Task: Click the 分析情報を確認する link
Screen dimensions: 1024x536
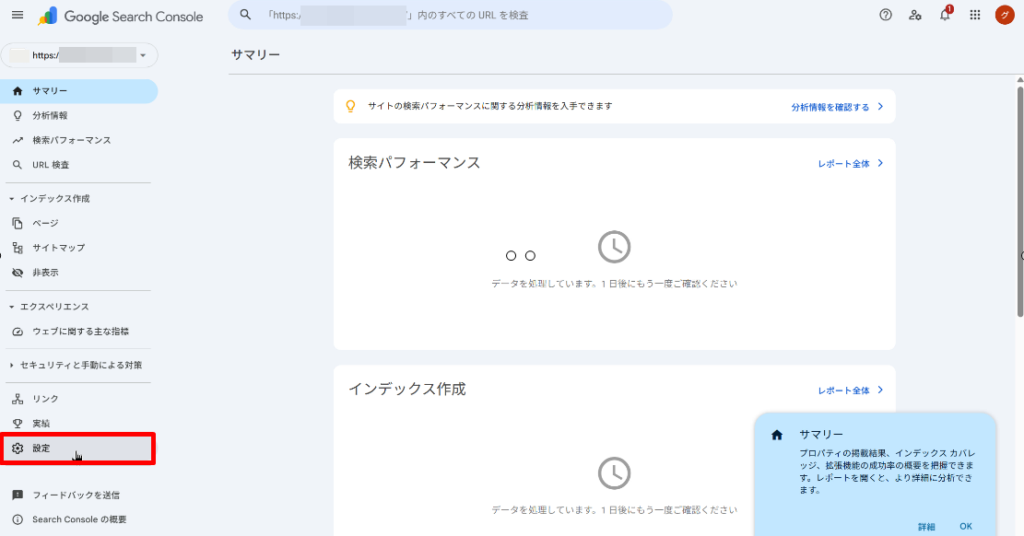Action: coord(830,107)
